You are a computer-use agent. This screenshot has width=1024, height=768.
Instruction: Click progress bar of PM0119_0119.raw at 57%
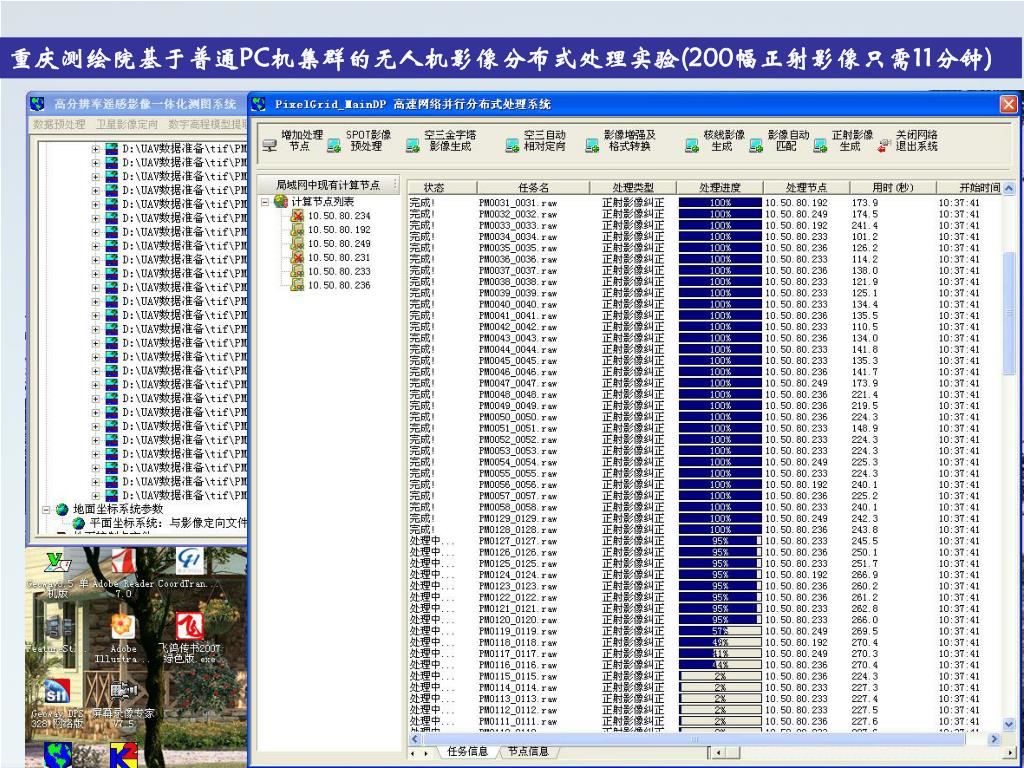(720, 632)
